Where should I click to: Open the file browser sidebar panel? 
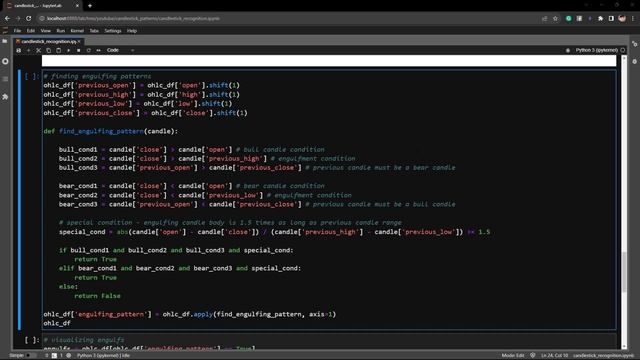(x=5, y=41)
